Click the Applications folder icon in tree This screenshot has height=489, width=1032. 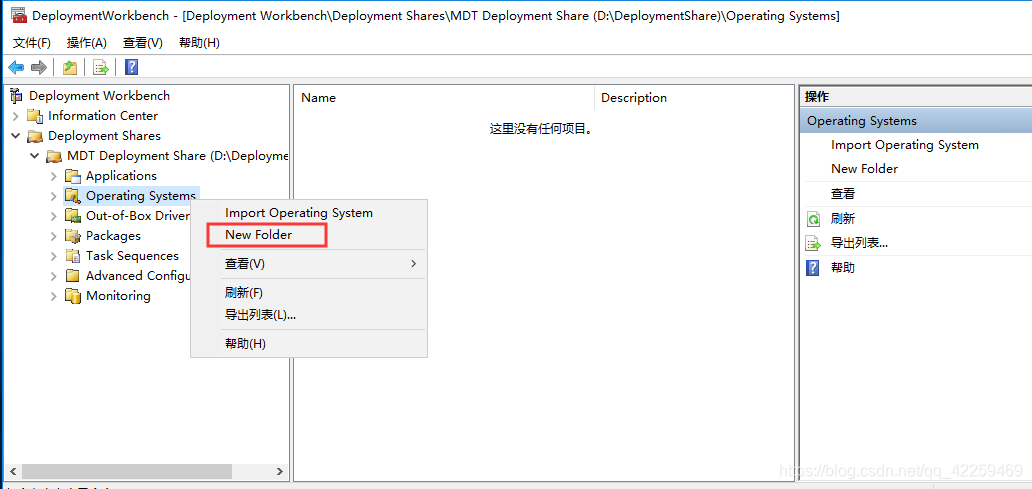pyautogui.click(x=73, y=176)
